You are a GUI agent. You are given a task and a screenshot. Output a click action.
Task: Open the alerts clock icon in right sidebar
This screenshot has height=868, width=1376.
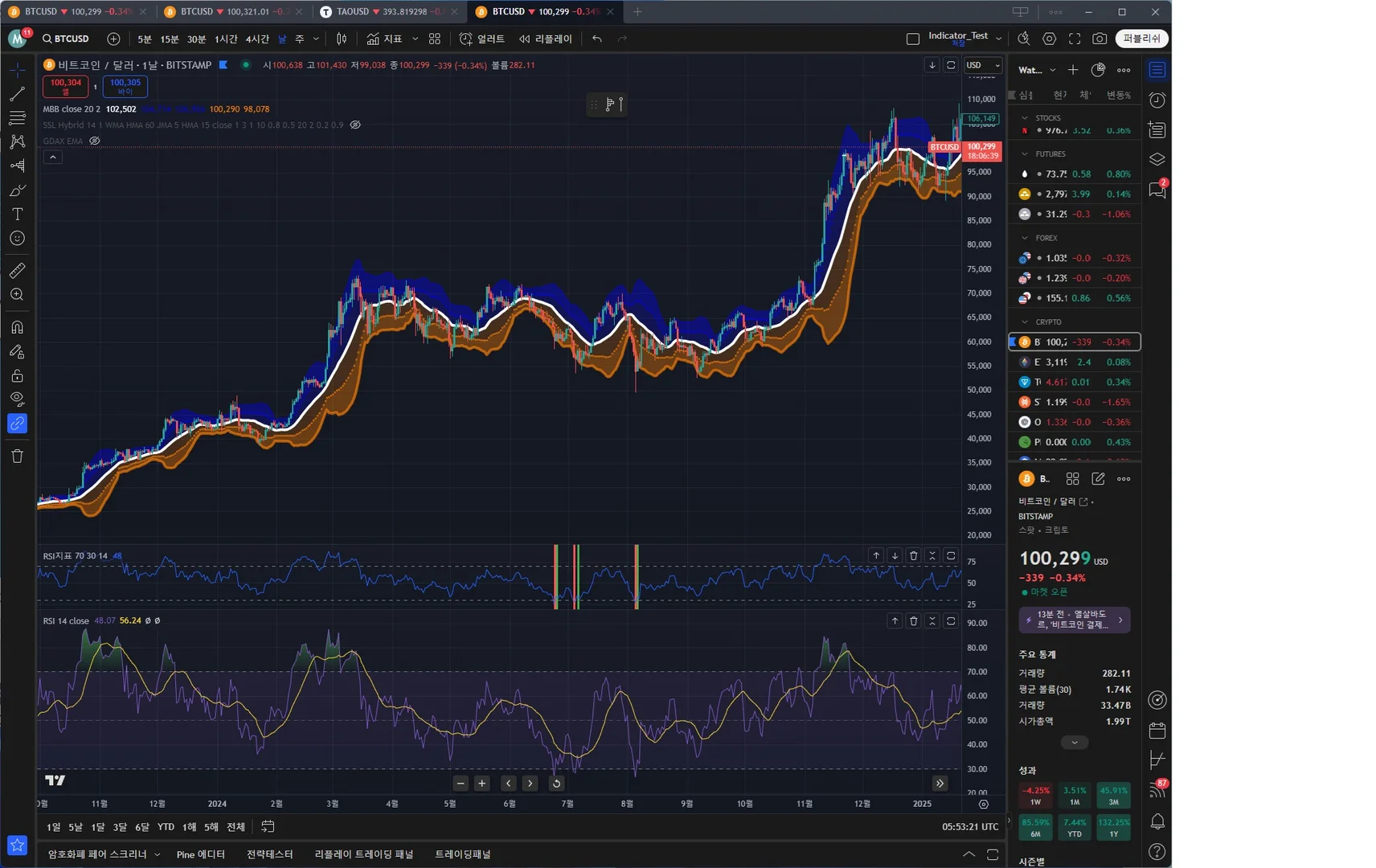point(1157,100)
